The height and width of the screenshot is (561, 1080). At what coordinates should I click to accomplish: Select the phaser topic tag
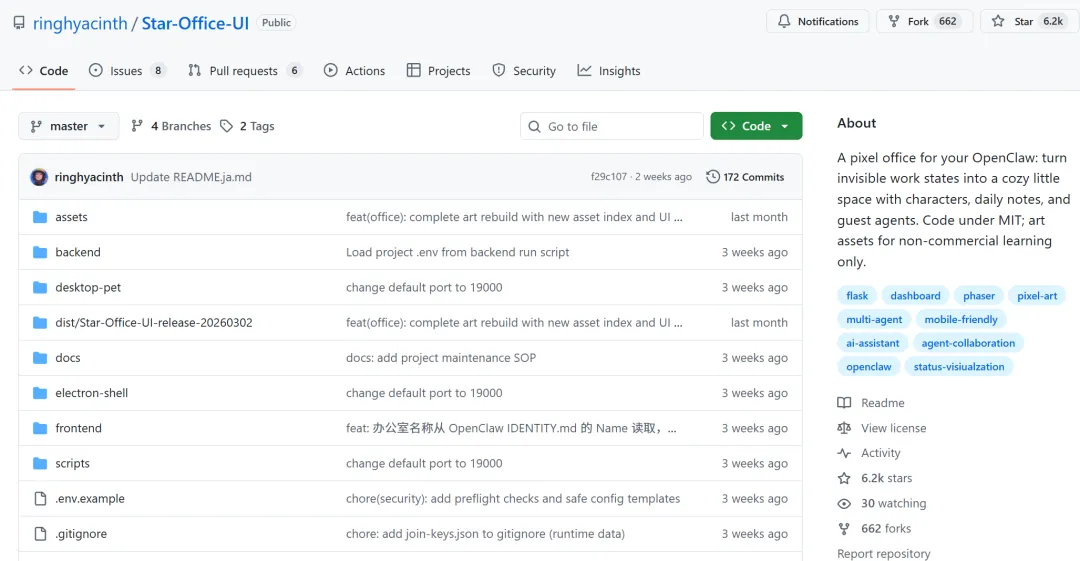[979, 296]
